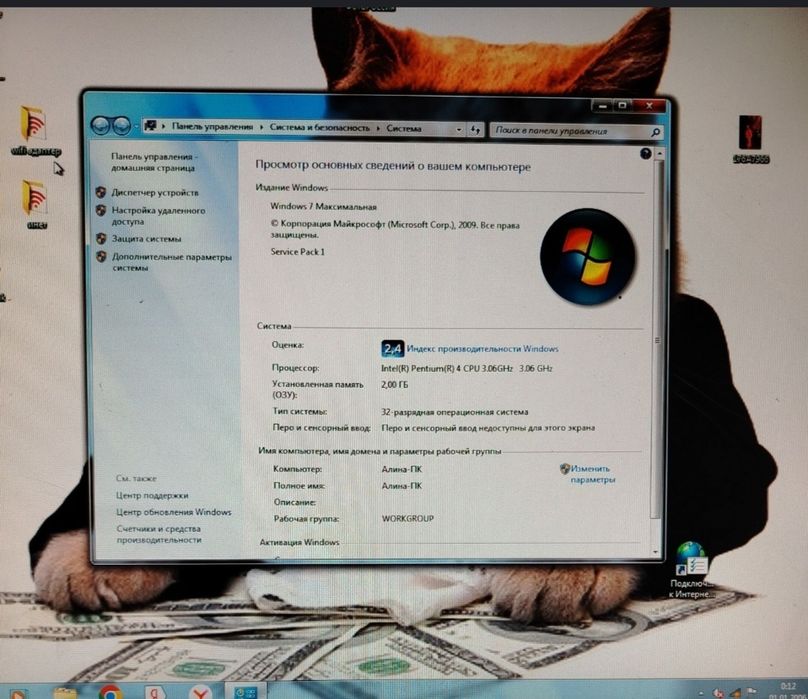Select the dark image file on desktop
The height and width of the screenshot is (699, 808).
pos(750,140)
